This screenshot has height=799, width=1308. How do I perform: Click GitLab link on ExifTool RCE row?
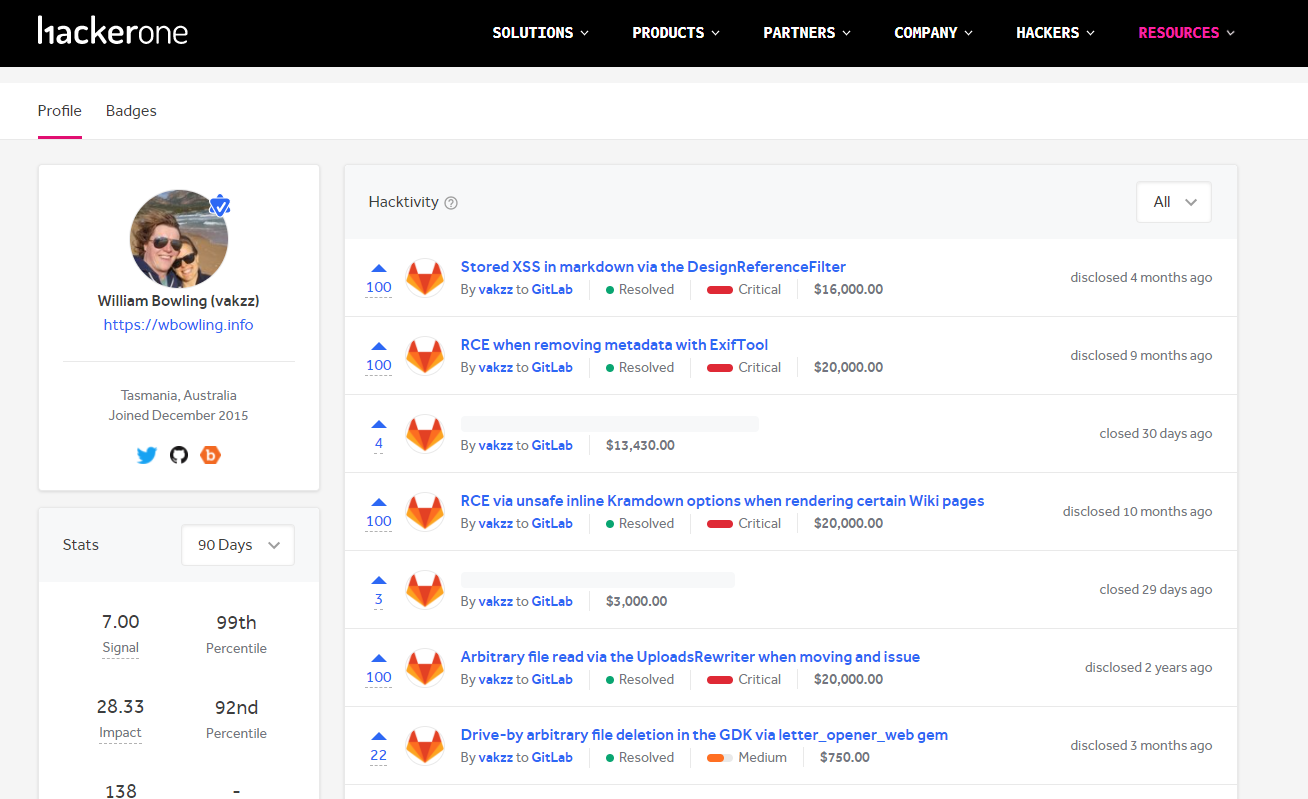552,368
